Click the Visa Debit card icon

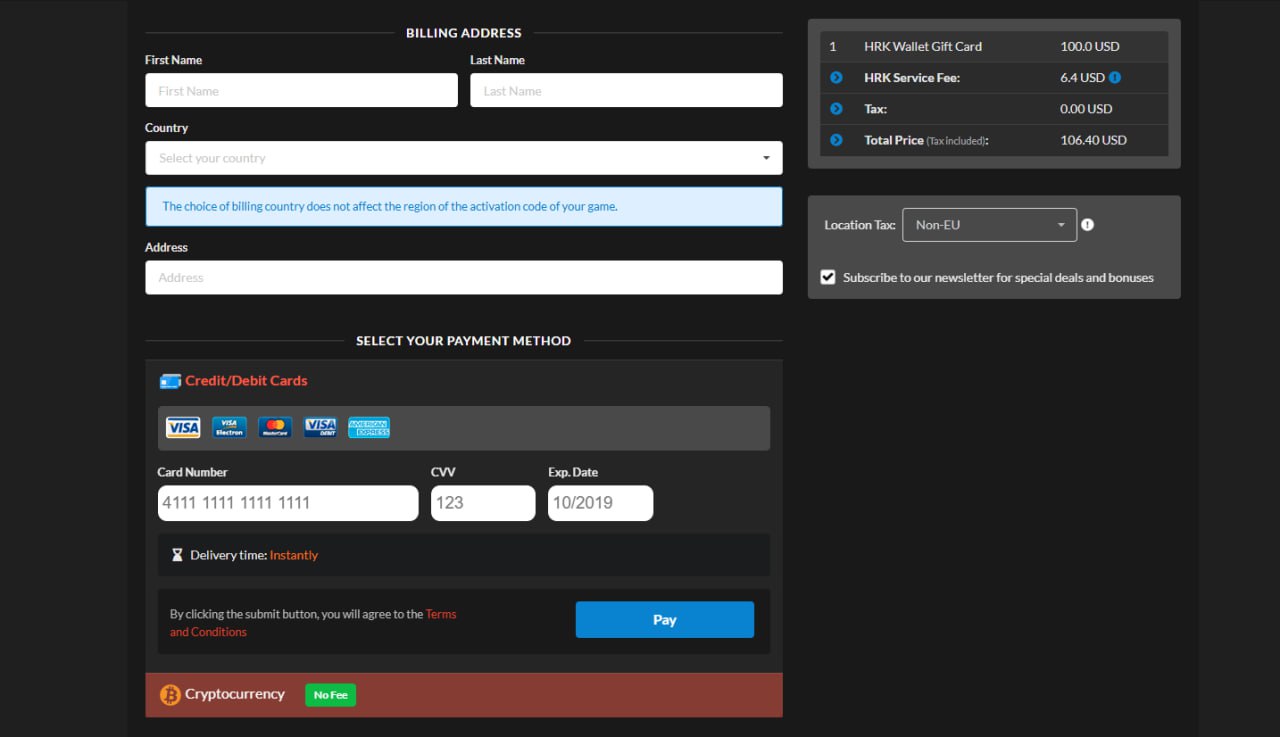pos(321,428)
